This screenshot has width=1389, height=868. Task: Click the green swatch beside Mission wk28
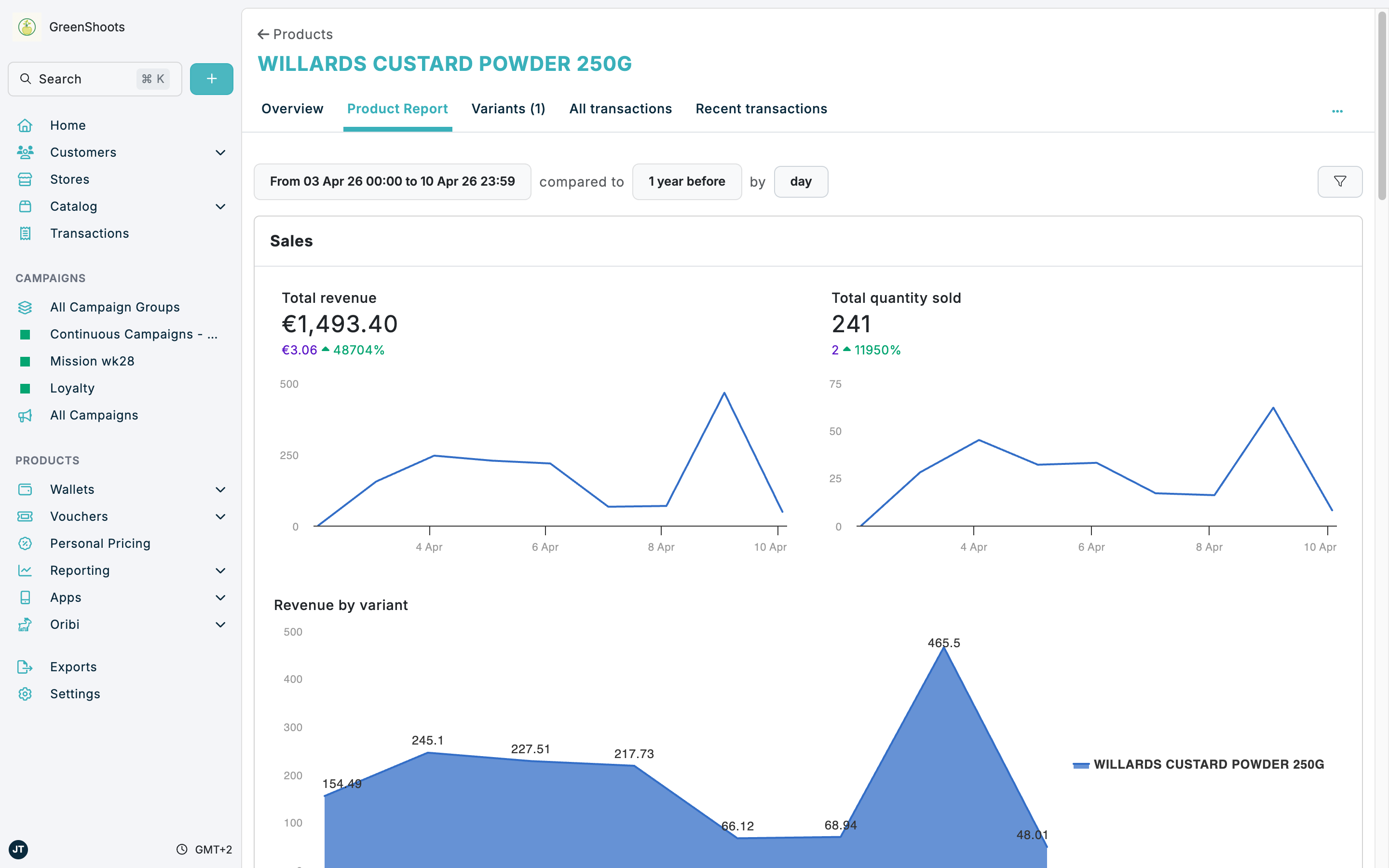[25, 361]
